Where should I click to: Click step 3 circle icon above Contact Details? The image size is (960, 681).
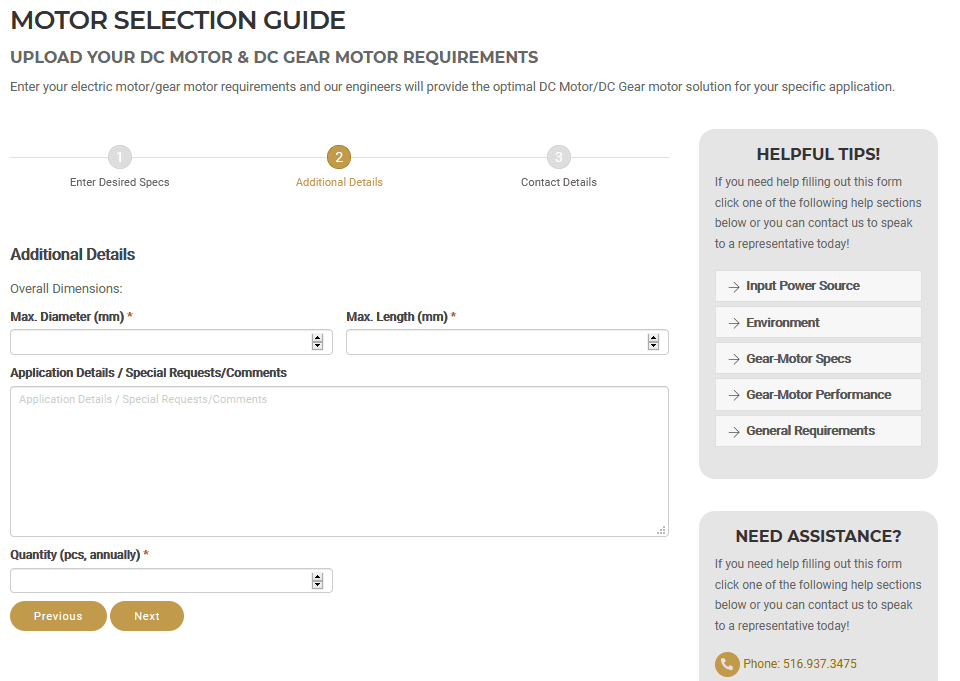(x=558, y=157)
